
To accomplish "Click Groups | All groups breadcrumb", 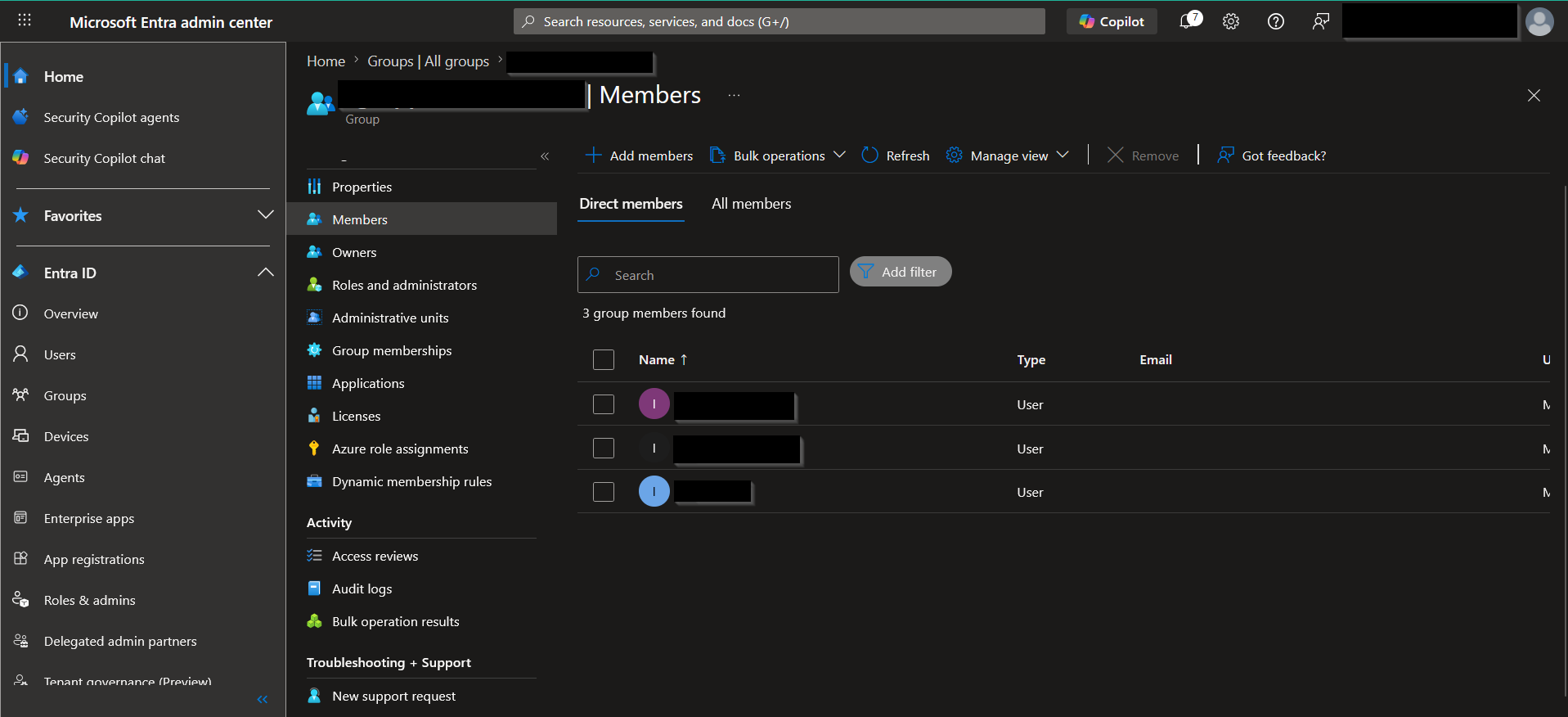I will point(428,61).
